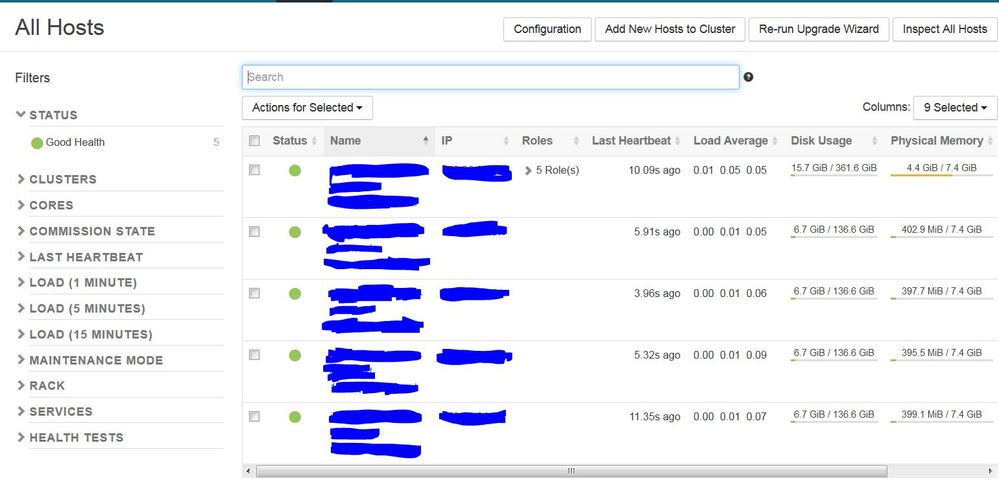Click the horizontal scrollbar left arrow

pos(248,471)
